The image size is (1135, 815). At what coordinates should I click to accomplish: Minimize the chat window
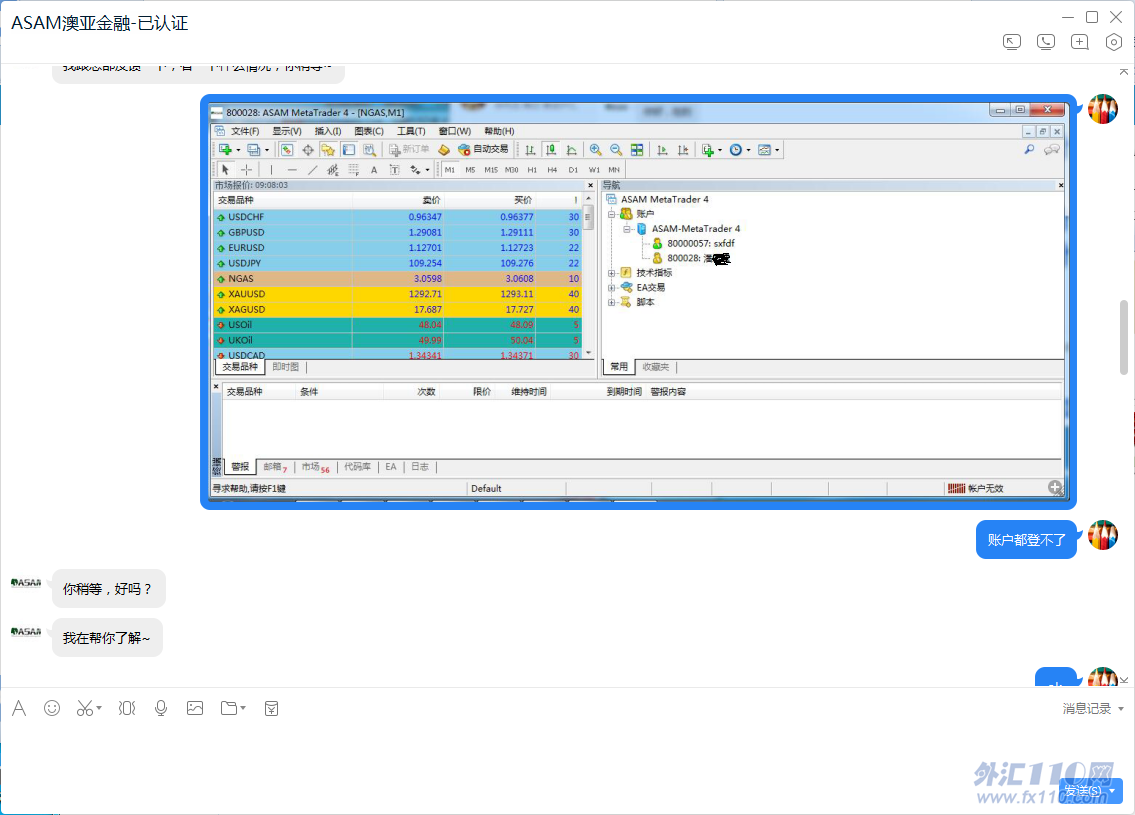pos(1068,17)
